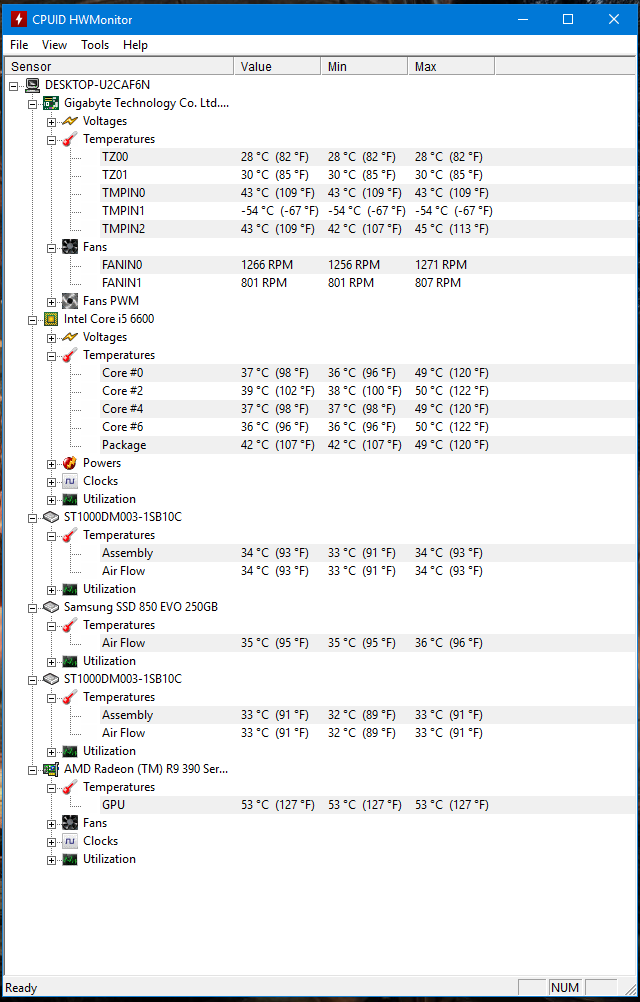The image size is (640, 1002).
Task: Select the TMPIN1 sensor row
Action: pyautogui.click(x=367, y=211)
